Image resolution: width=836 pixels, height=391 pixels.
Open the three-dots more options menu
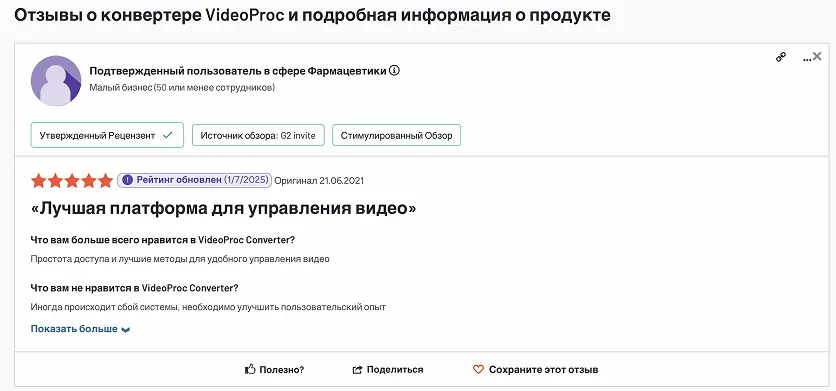click(807, 58)
